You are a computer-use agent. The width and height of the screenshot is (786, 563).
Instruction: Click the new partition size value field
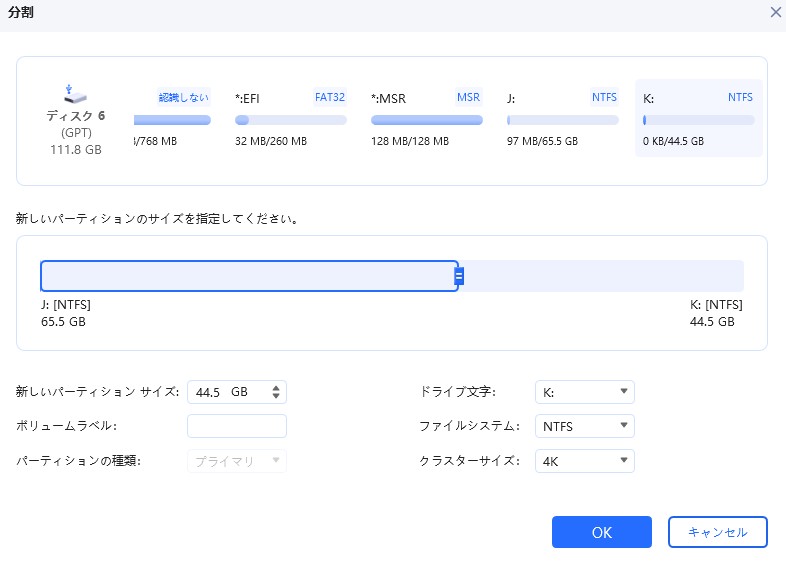[225, 392]
